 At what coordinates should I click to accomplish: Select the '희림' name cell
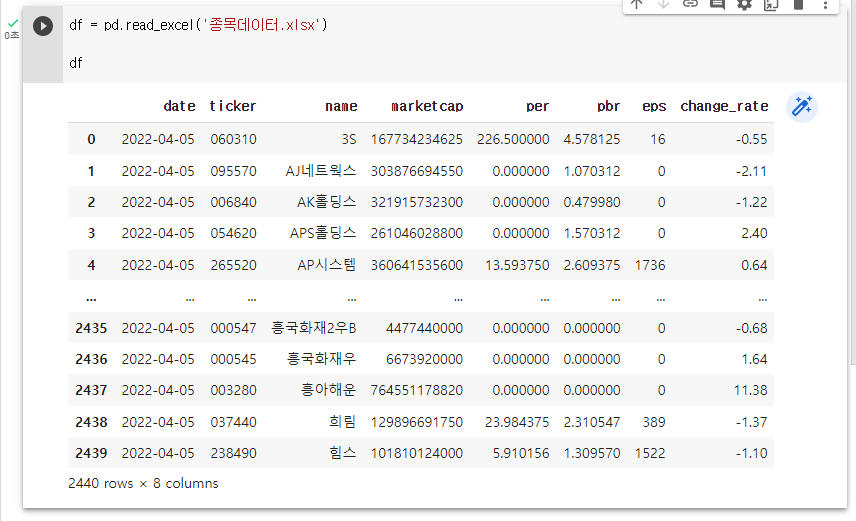point(342,422)
